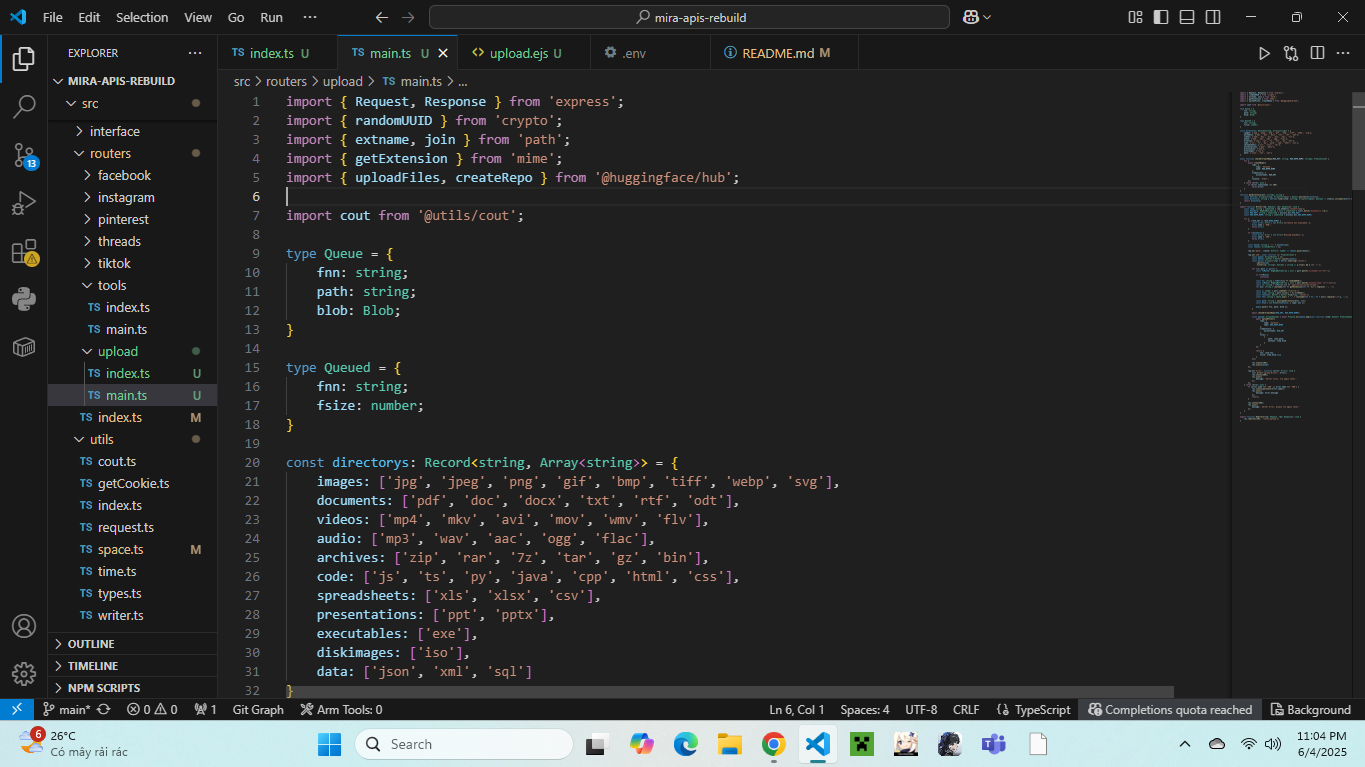Open the Python activity bar icon
Viewport: 1365px width, 767px height.
pyautogui.click(x=24, y=299)
